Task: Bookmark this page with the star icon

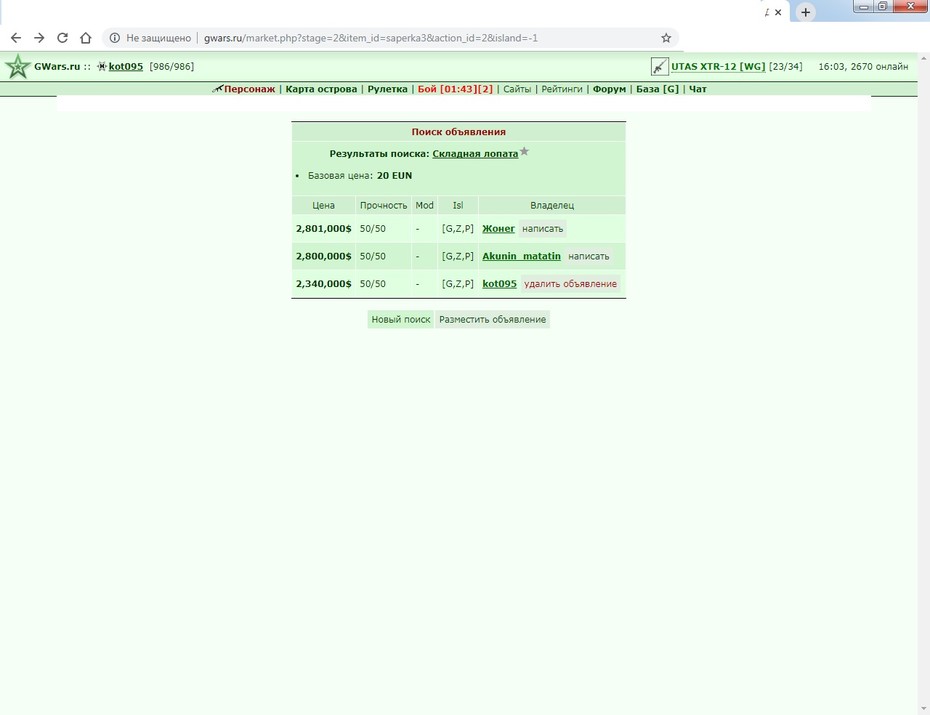Action: pyautogui.click(x=666, y=38)
